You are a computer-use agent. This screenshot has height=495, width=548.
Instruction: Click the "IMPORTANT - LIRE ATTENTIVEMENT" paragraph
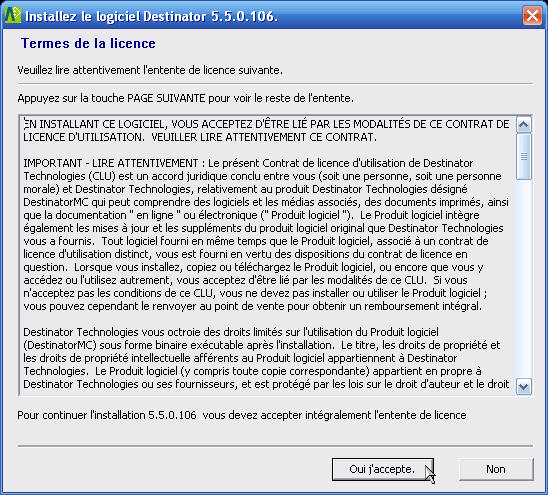[x=266, y=235]
